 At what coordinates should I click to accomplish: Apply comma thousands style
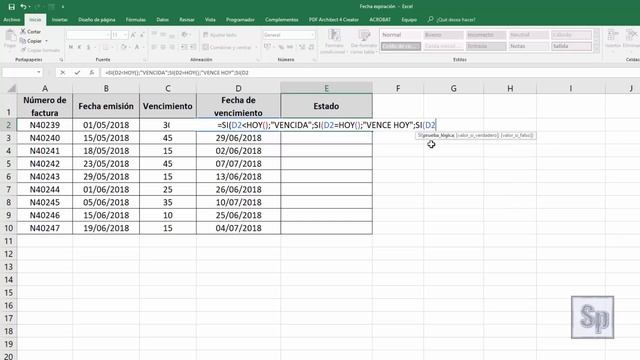[289, 47]
